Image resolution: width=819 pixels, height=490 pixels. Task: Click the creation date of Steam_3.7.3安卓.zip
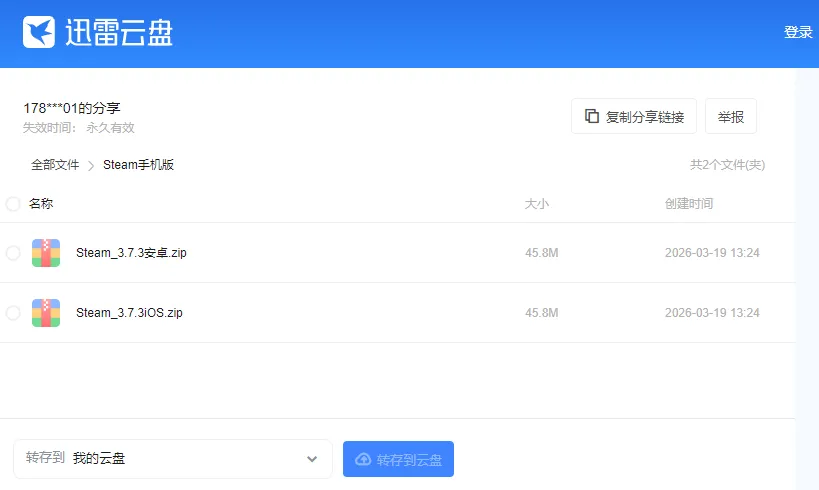click(712, 253)
